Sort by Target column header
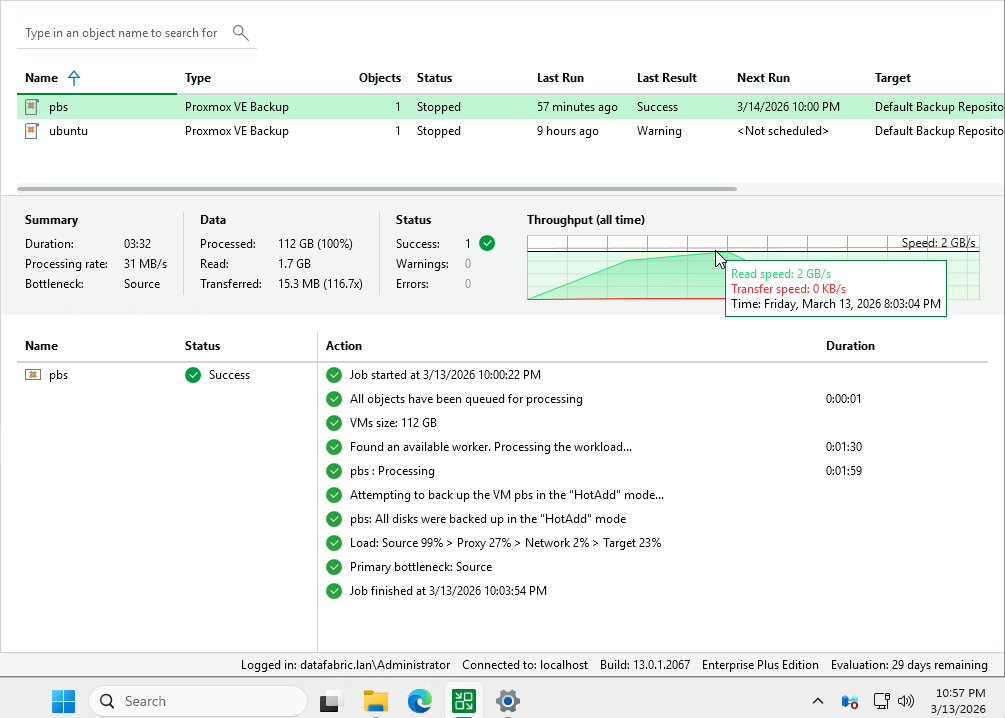 point(893,78)
